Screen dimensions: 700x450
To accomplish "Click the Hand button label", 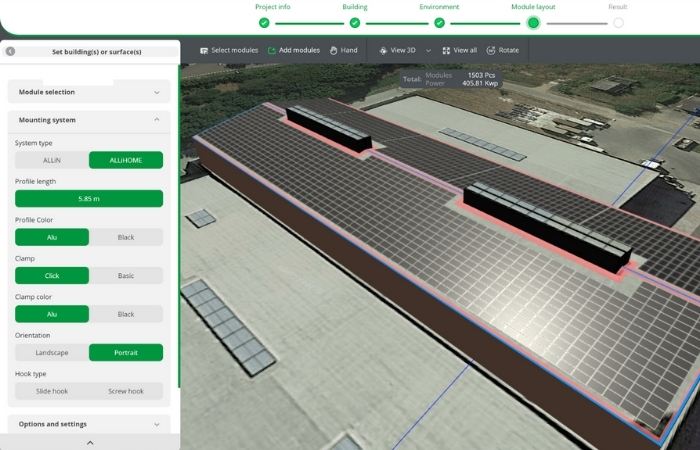I will pyautogui.click(x=349, y=50).
